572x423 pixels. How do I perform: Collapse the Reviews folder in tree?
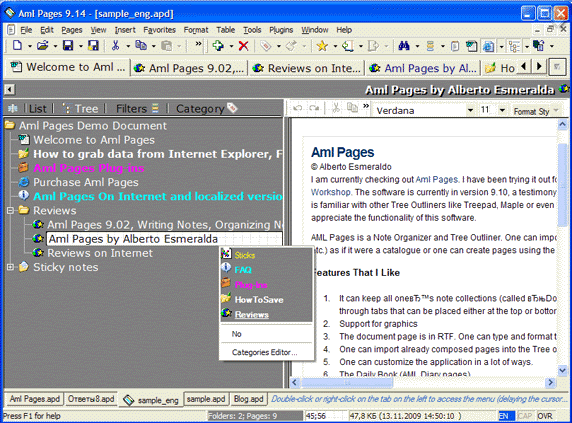(11, 210)
